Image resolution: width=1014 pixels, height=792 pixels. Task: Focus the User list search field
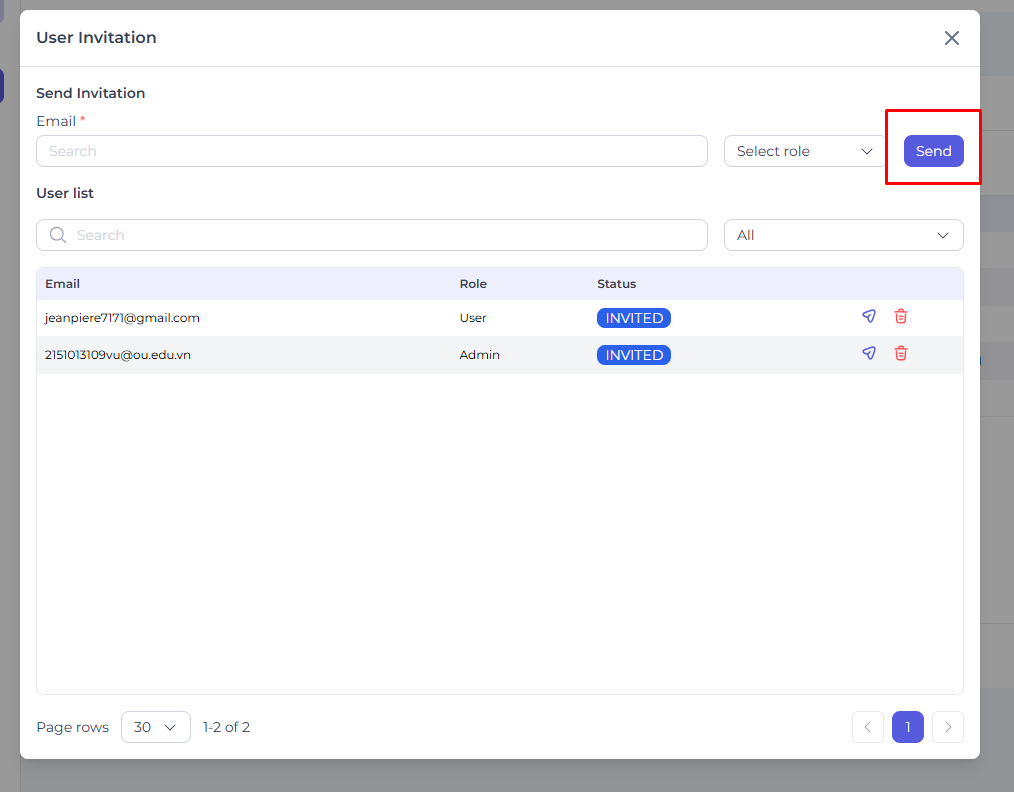(372, 235)
